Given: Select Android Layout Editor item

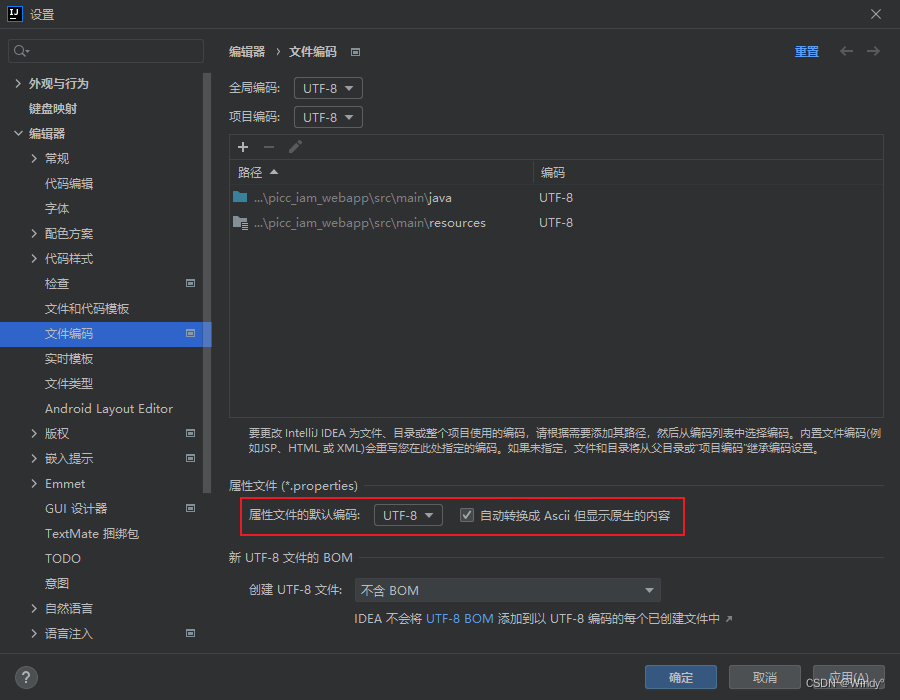Looking at the screenshot, I should 109,409.
